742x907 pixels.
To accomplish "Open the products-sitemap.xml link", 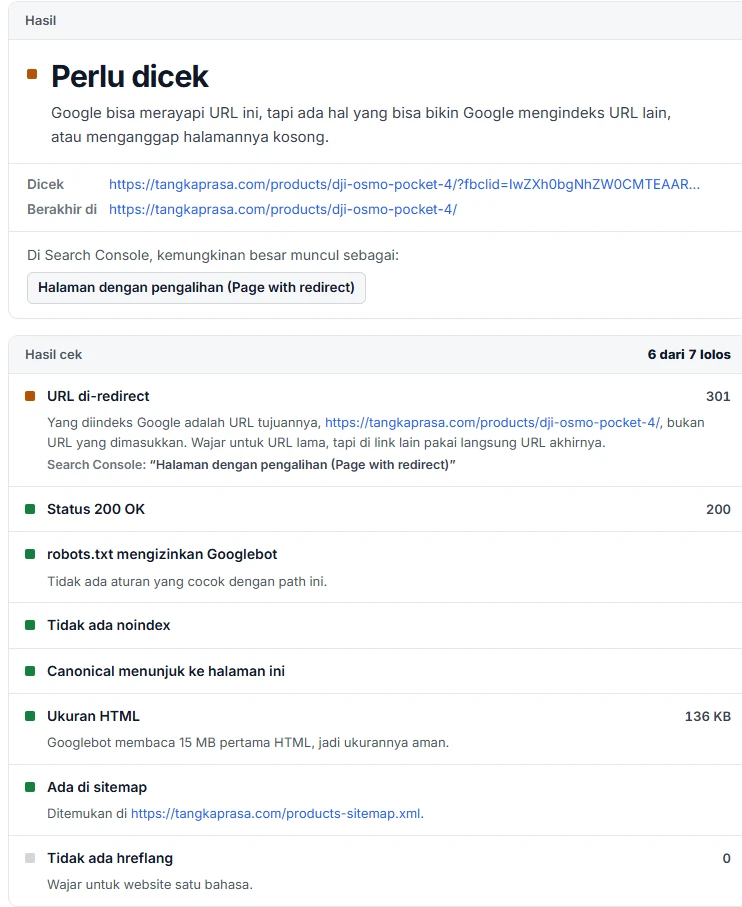I will [x=276, y=814].
